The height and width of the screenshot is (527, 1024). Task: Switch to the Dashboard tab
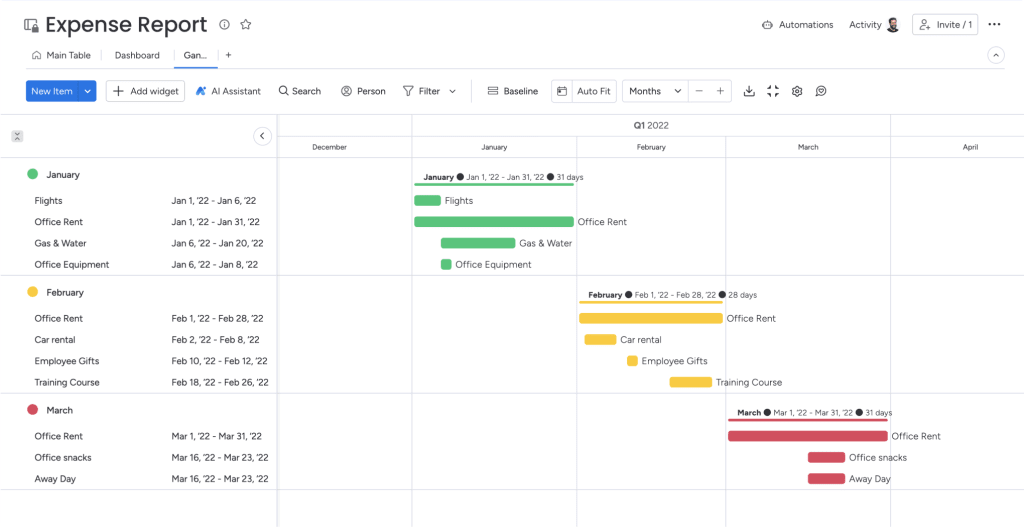[x=137, y=56]
